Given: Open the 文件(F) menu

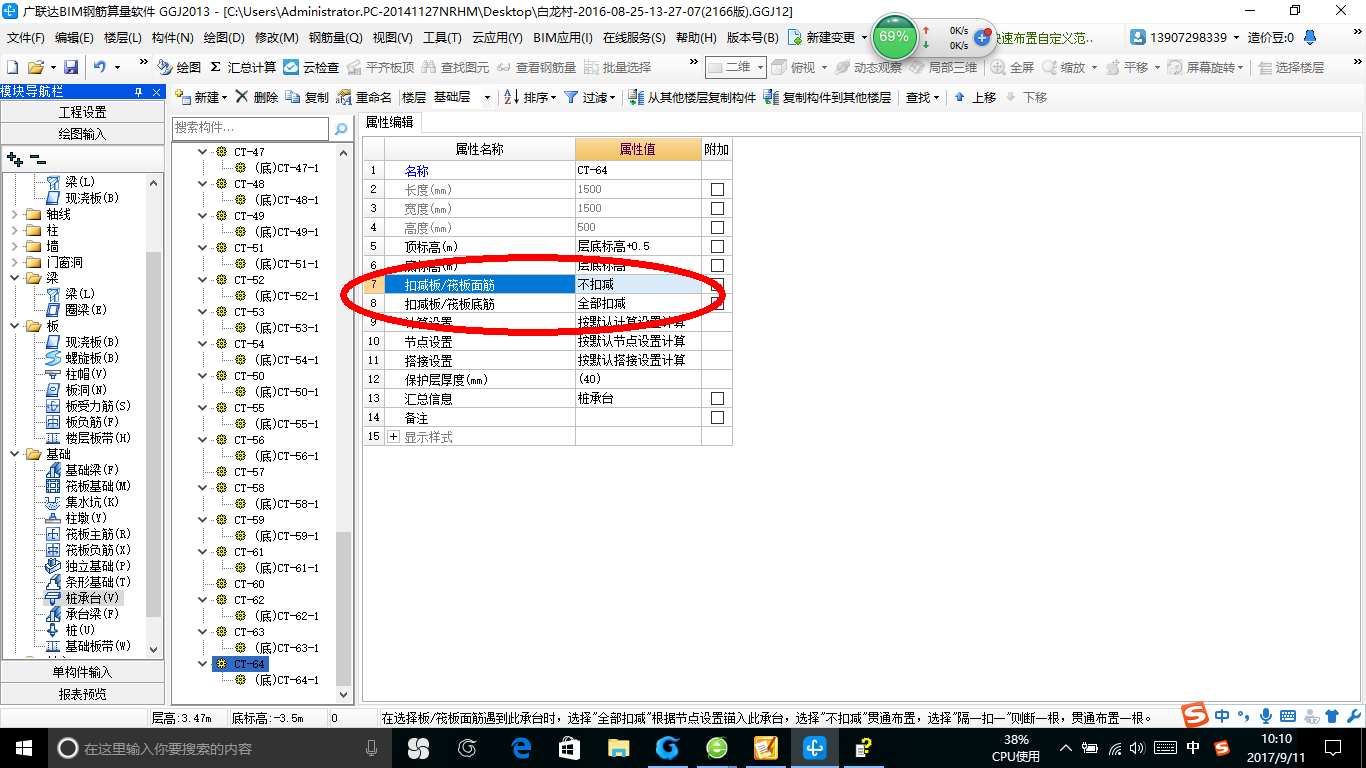Looking at the screenshot, I should click(x=26, y=37).
